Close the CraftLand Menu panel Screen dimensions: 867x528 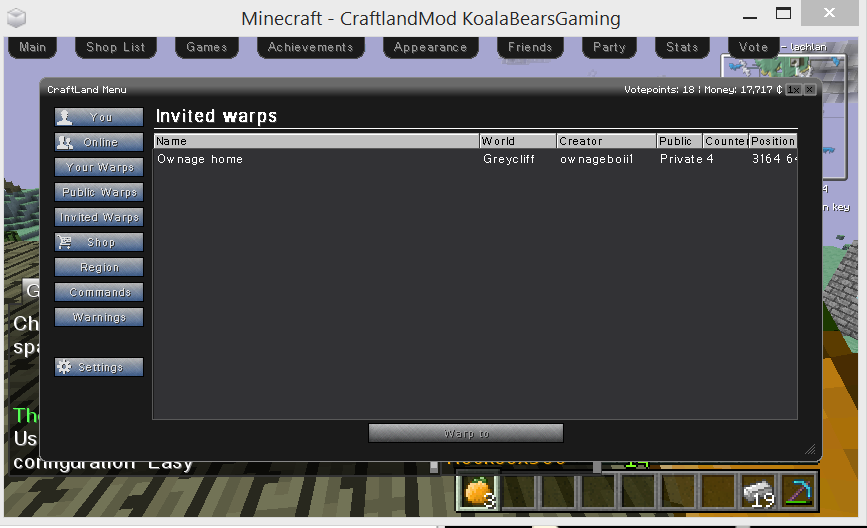[x=809, y=90]
